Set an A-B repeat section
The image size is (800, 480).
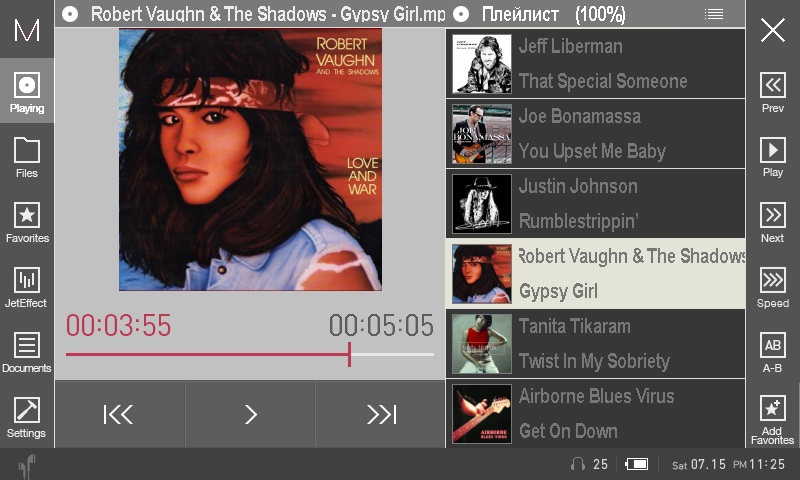(x=772, y=345)
